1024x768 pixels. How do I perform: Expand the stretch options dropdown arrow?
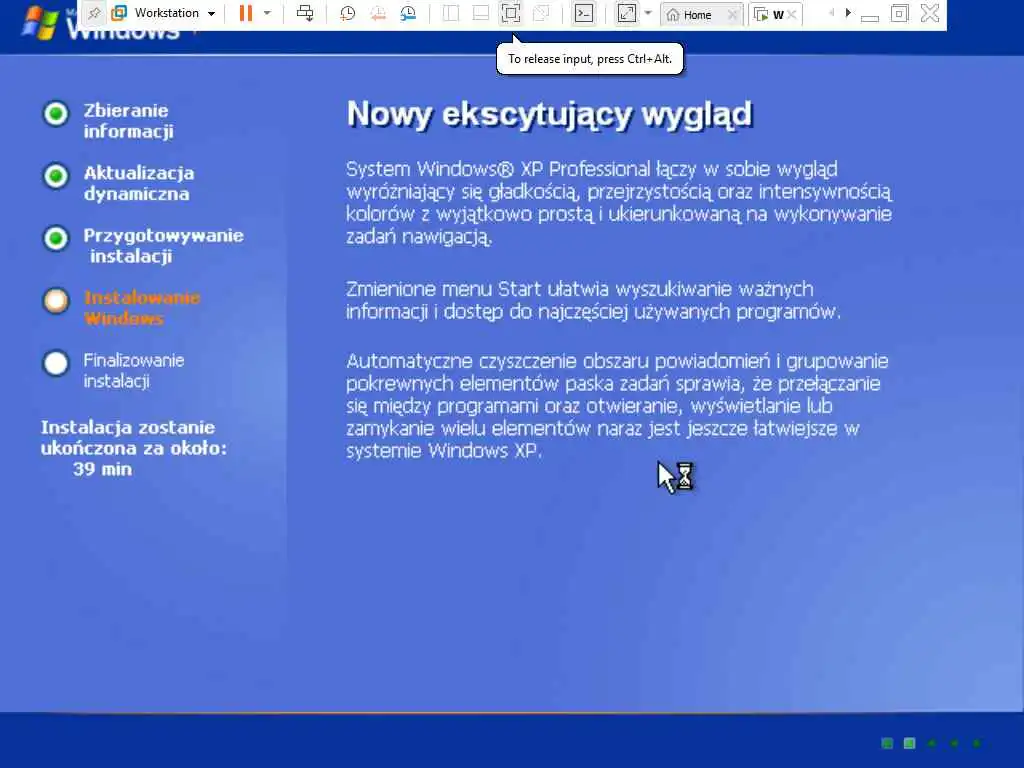[648, 13]
